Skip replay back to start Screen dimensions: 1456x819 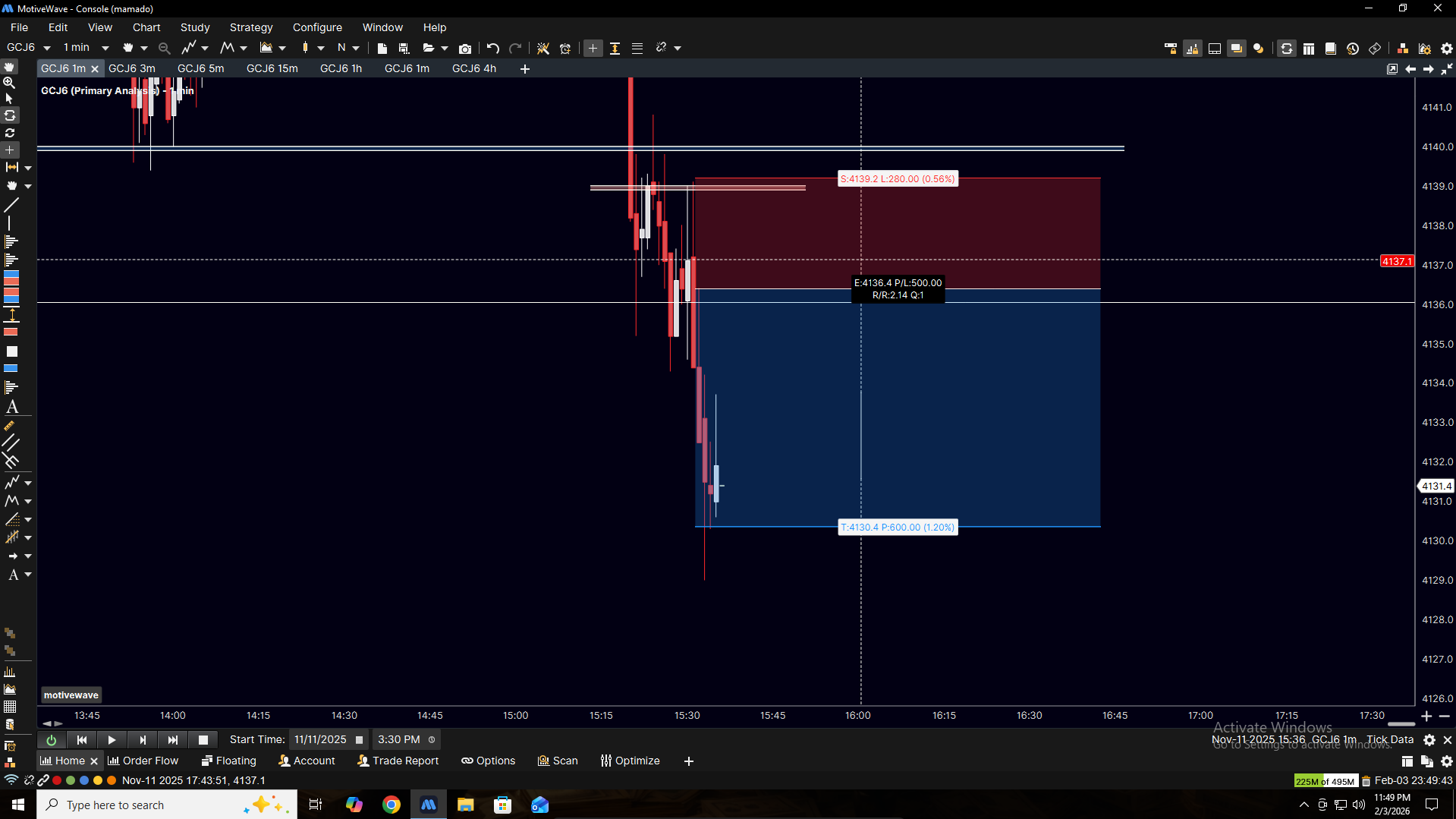click(82, 739)
